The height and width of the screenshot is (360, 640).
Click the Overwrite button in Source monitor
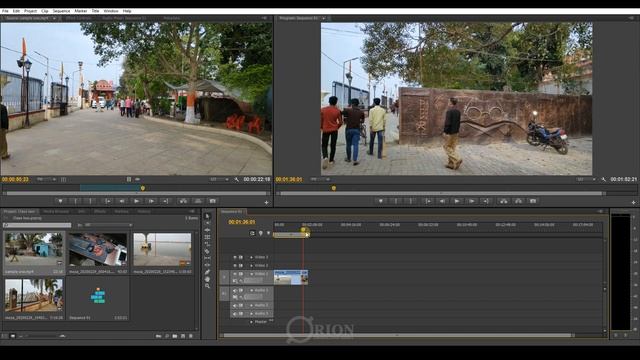pos(198,201)
